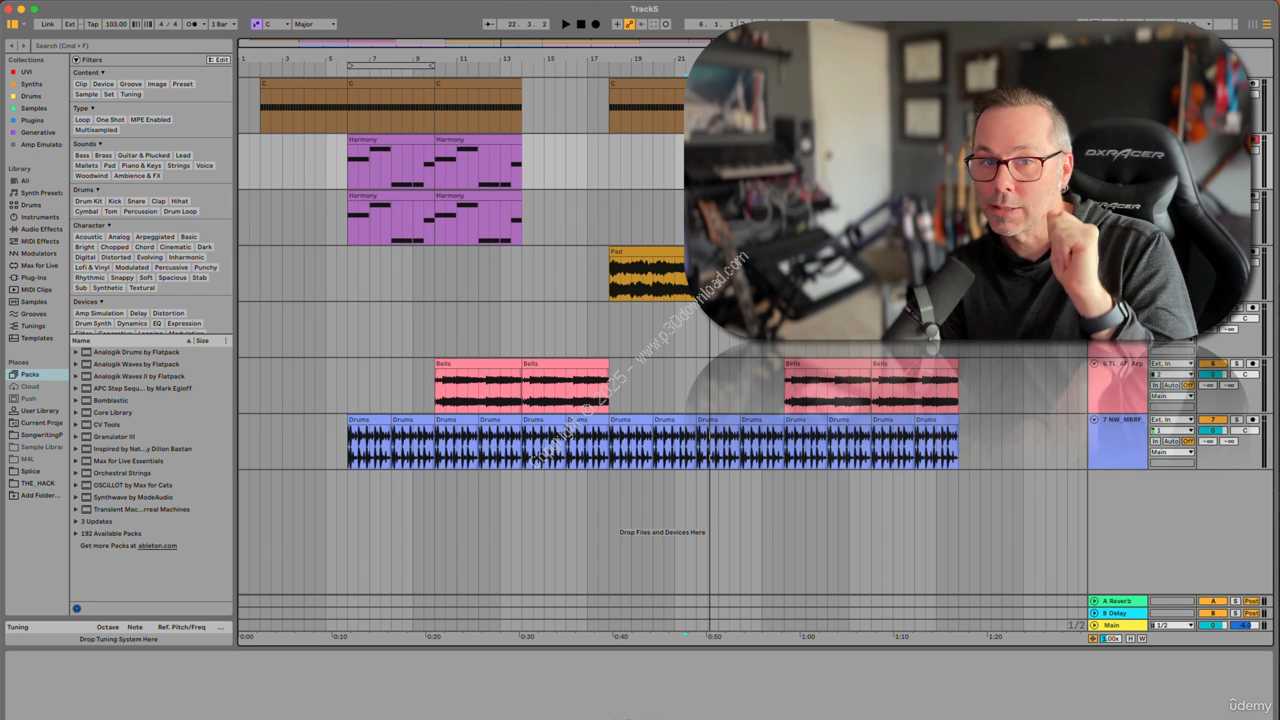Open Synth Presets in the Library

click(41, 193)
